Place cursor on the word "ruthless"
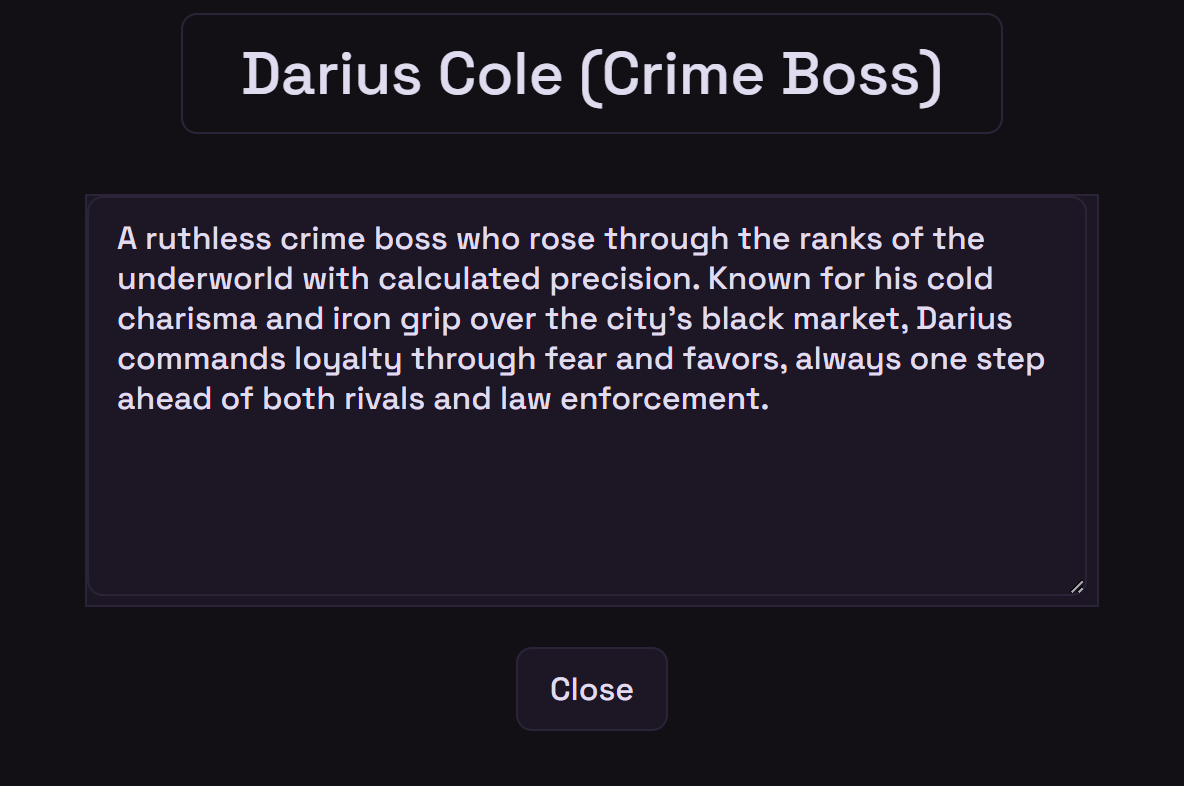1184x786 pixels. tap(208, 239)
